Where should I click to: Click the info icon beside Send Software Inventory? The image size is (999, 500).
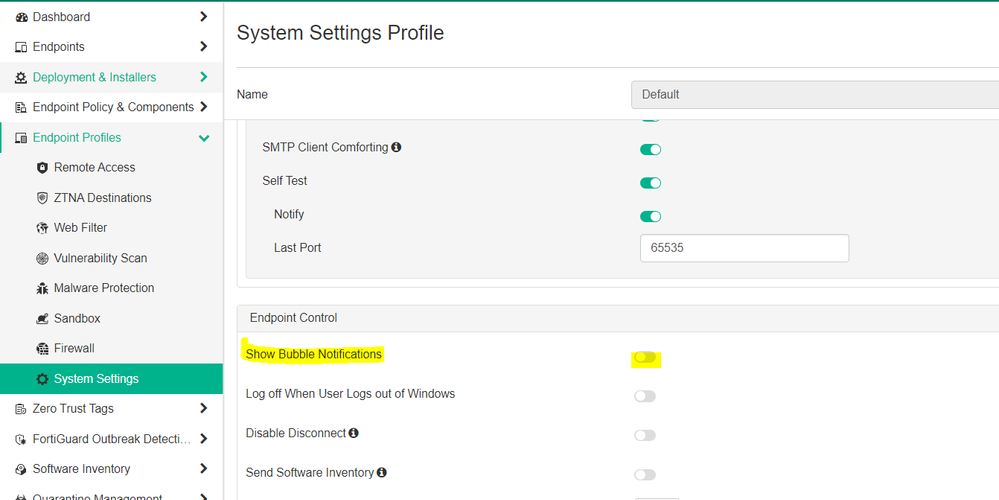coord(382,473)
